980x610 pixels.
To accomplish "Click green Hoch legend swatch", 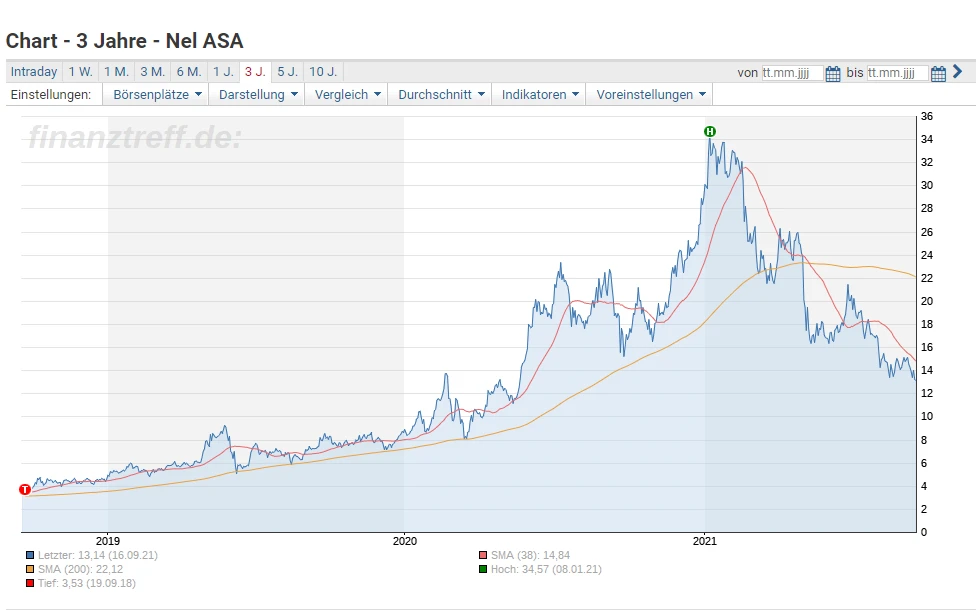I will (x=483, y=569).
